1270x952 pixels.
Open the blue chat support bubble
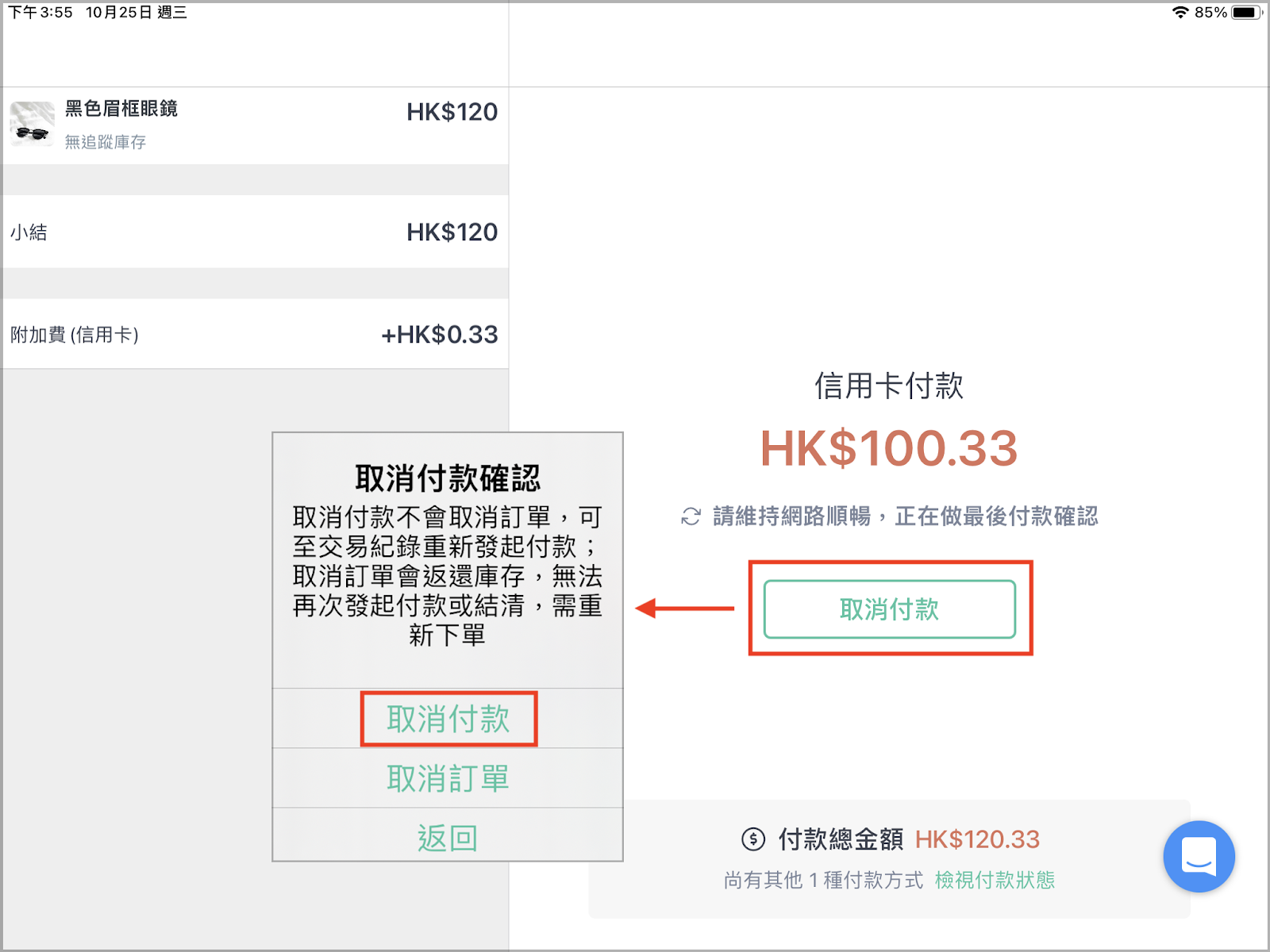point(1199,856)
